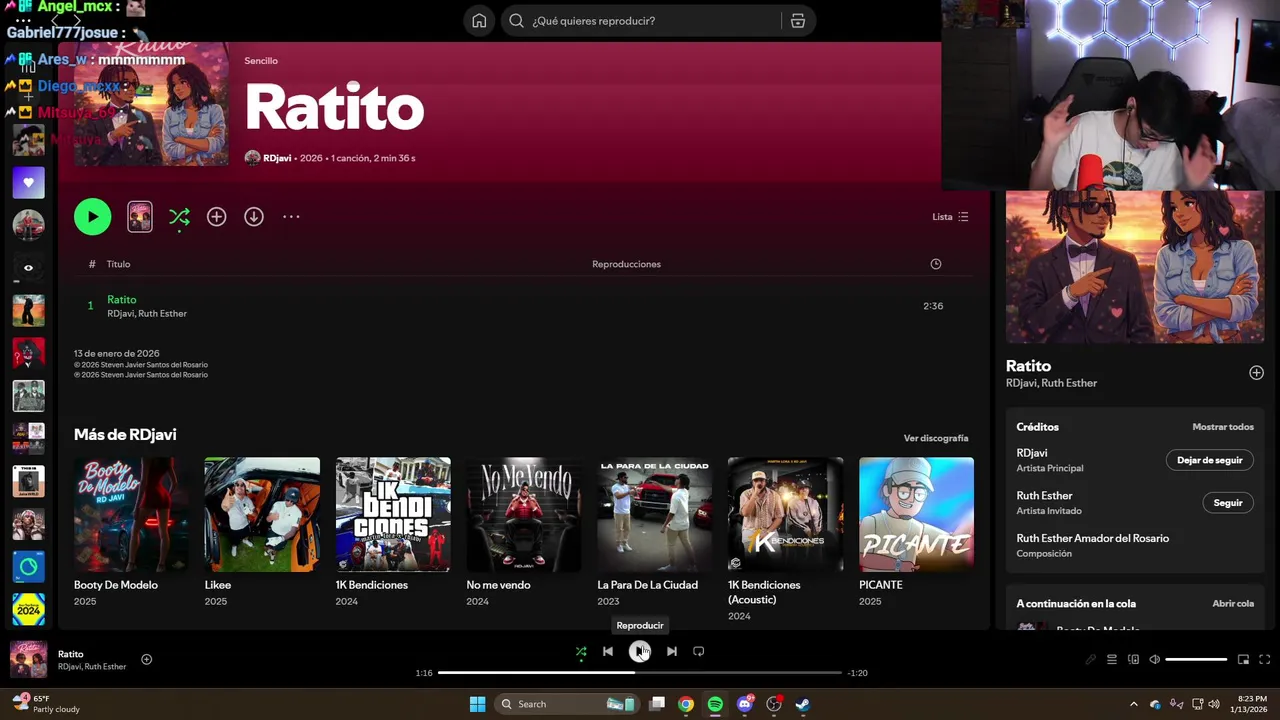1280x720 pixels.
Task: Toggle remaining time display -1:20
Action: click(x=857, y=673)
